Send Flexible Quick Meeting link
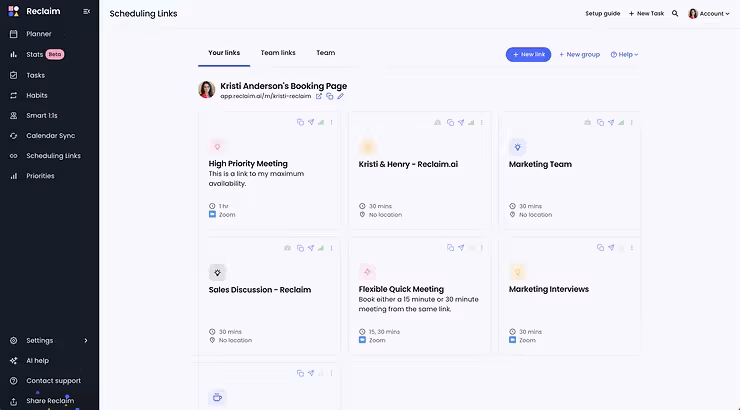The image size is (740, 410). pyautogui.click(x=461, y=247)
